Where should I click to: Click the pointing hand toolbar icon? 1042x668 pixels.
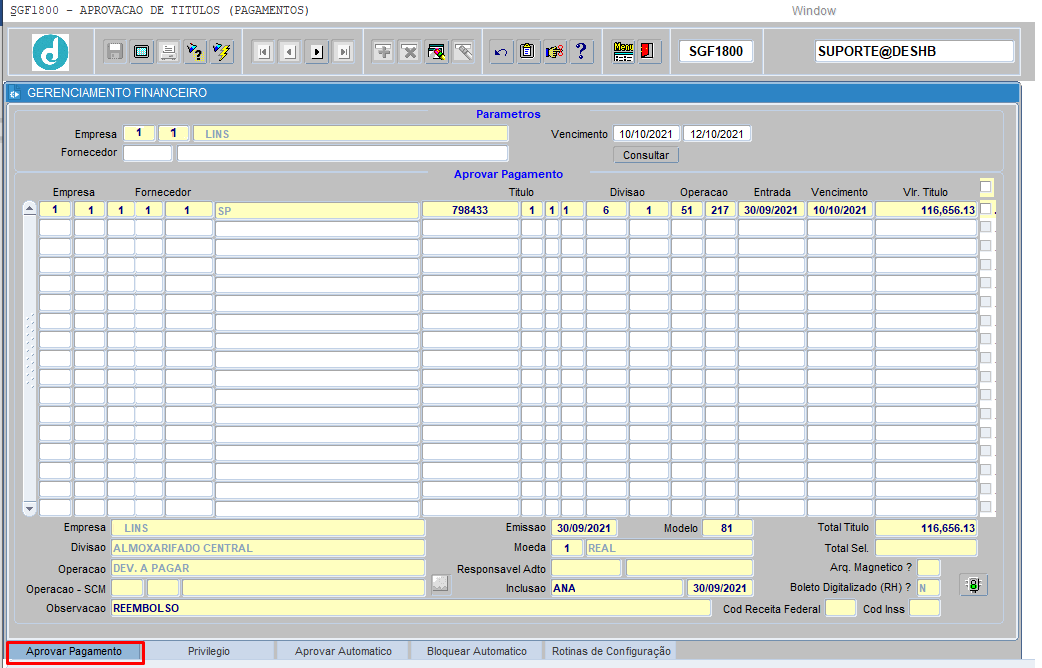click(x=554, y=52)
